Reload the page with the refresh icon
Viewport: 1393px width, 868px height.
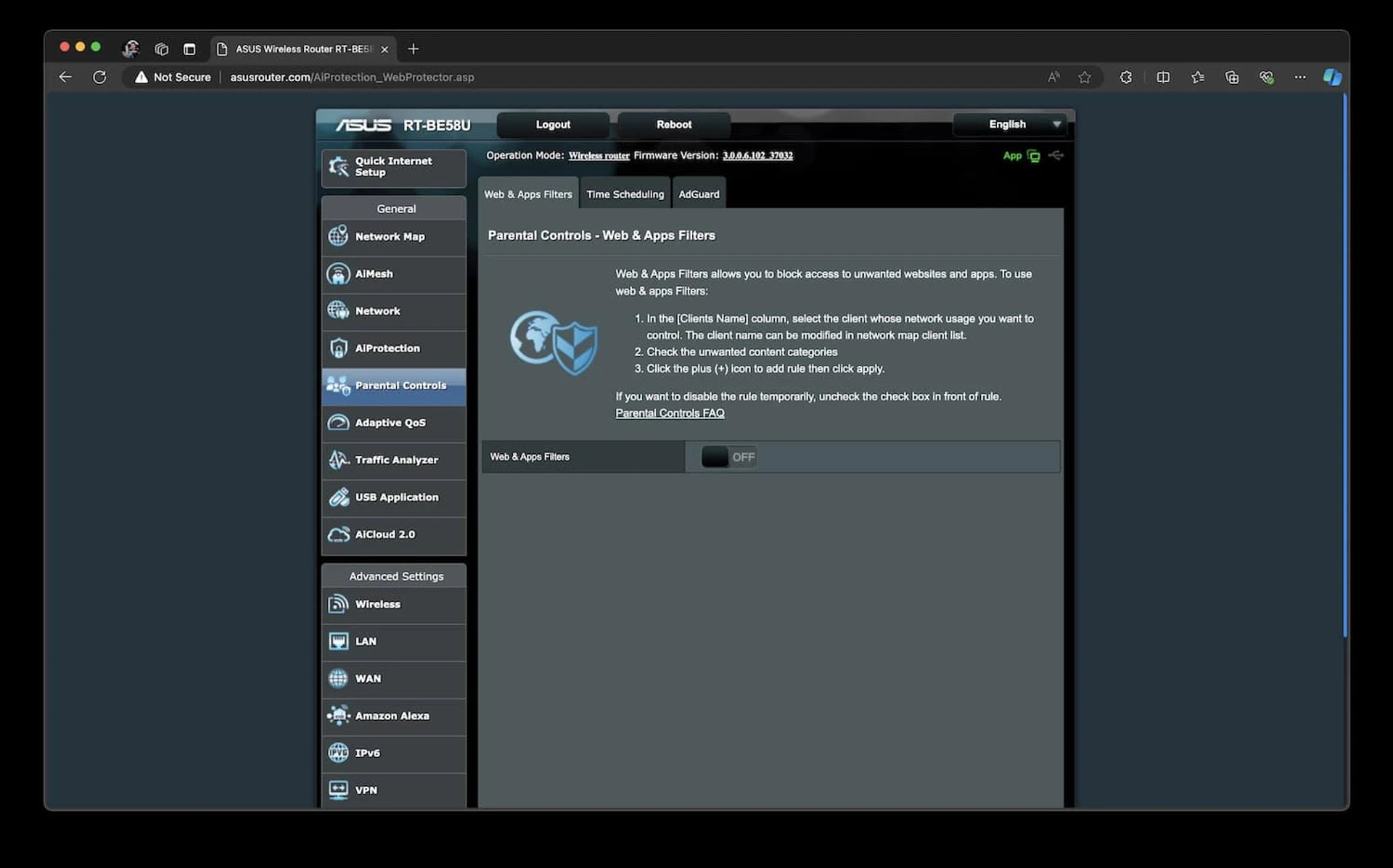pos(99,77)
